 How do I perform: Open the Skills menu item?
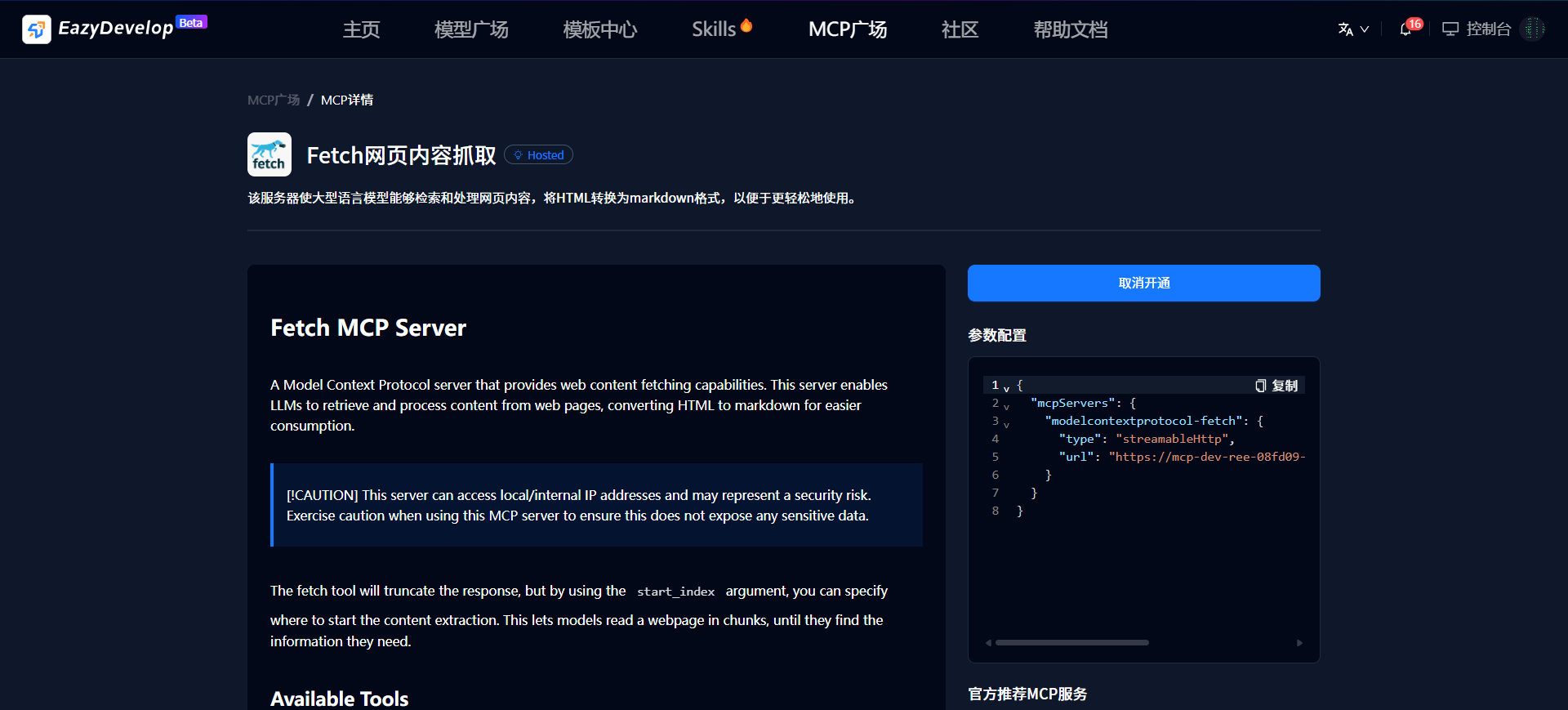(x=722, y=29)
